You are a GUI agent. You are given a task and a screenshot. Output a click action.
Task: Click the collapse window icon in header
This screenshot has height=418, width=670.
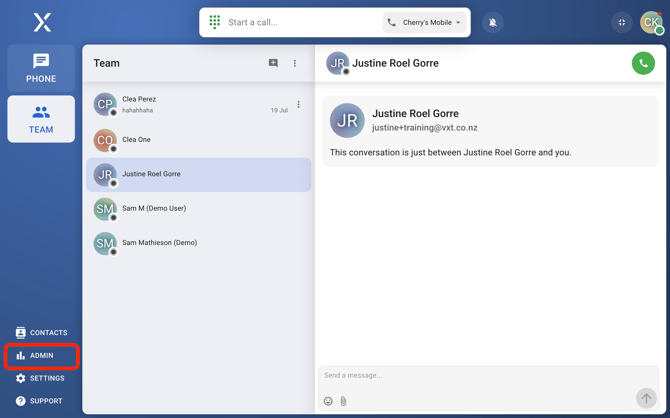pyautogui.click(x=621, y=22)
